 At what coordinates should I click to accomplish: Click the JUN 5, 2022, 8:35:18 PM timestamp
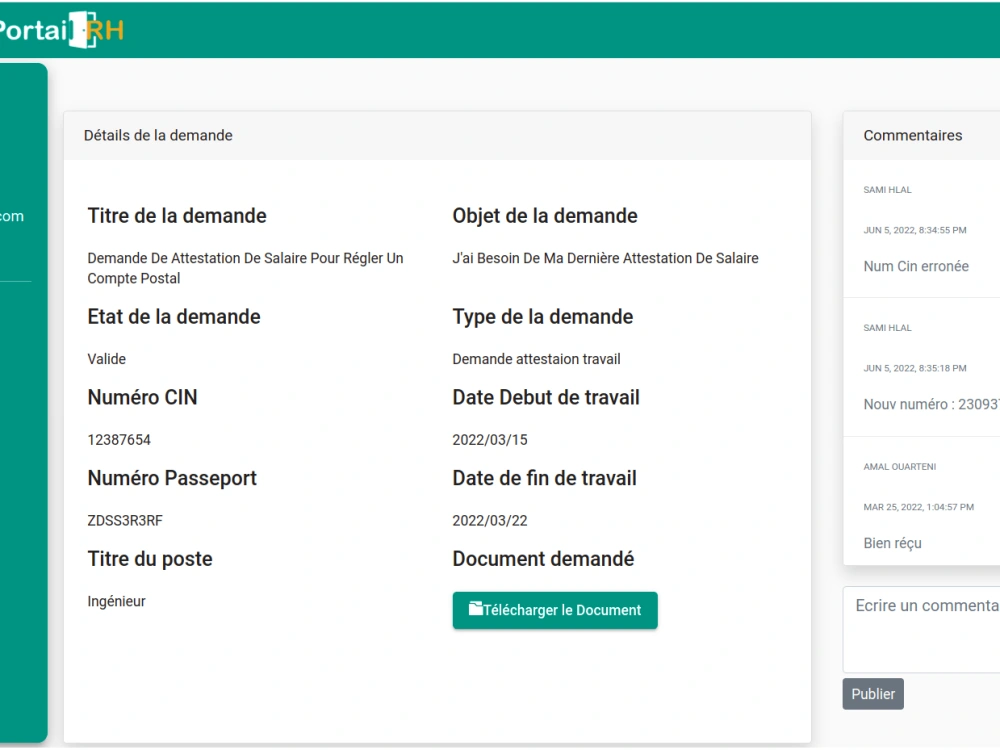915,369
